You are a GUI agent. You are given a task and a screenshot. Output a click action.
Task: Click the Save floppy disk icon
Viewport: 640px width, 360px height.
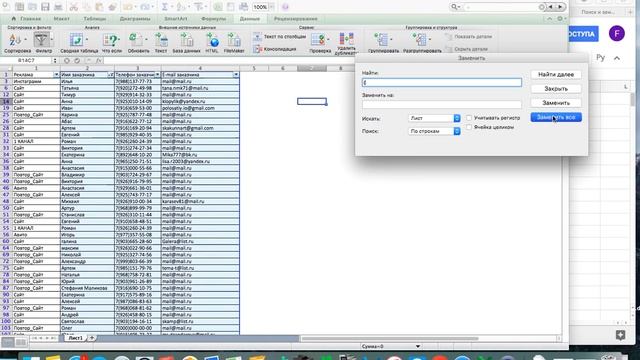pyautogui.click(x=45, y=7)
